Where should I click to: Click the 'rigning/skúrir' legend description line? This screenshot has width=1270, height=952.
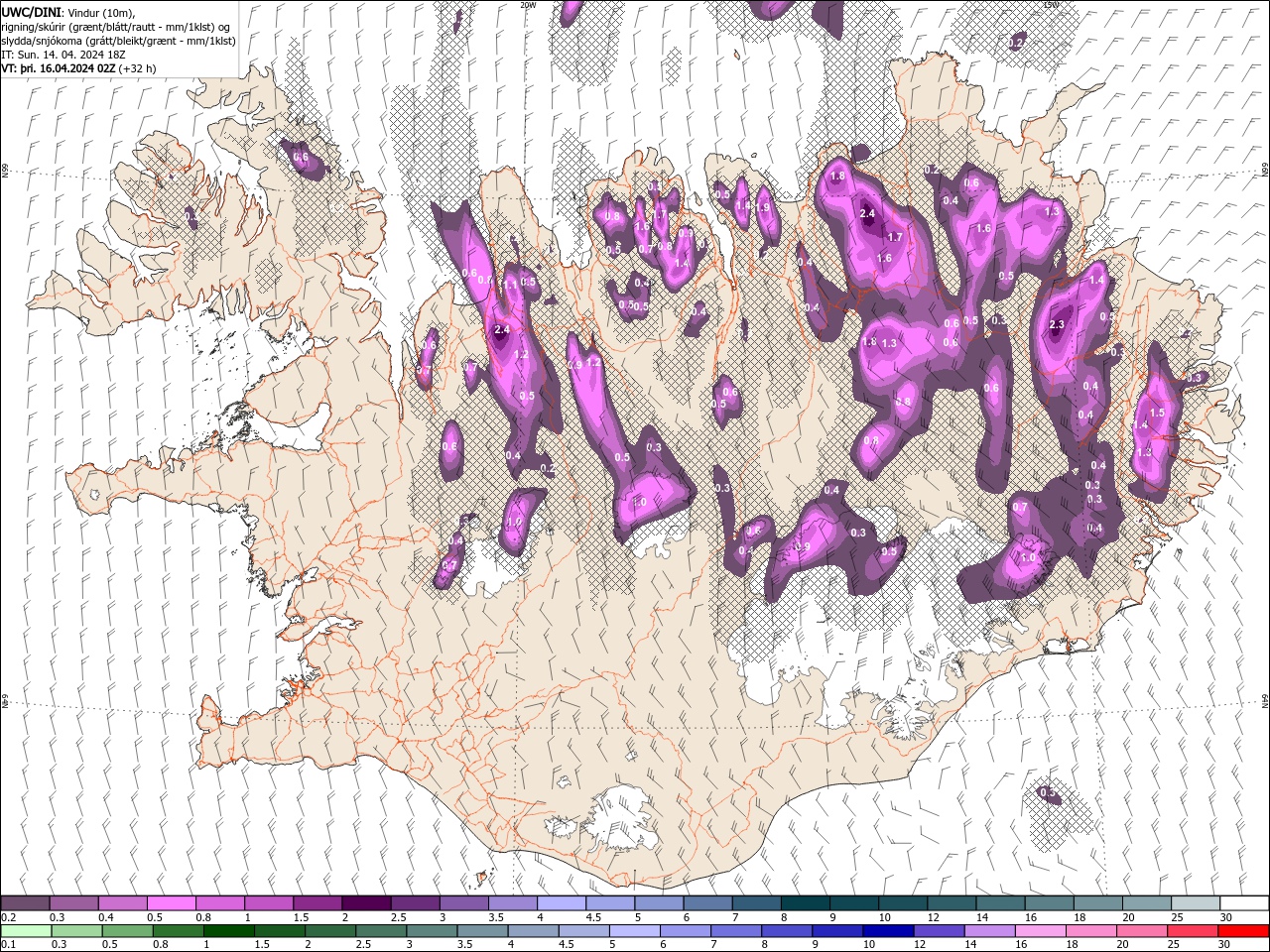(116, 27)
